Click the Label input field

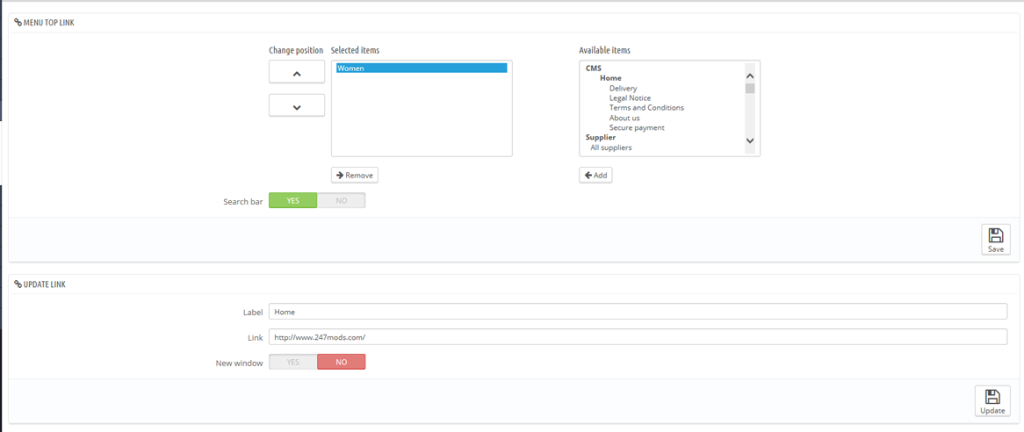[637, 311]
